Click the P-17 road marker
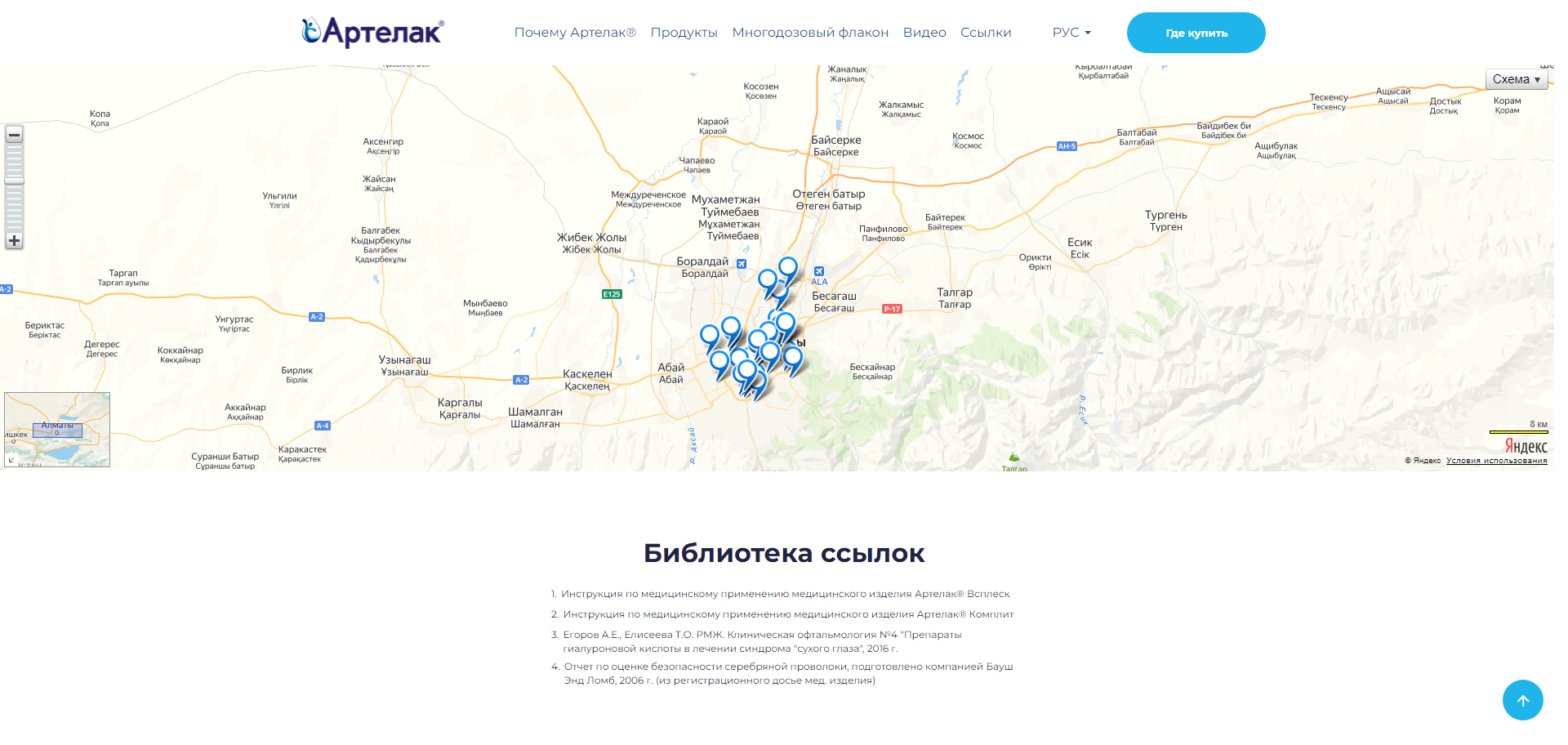Image resolution: width=1568 pixels, height=745 pixels. click(892, 309)
